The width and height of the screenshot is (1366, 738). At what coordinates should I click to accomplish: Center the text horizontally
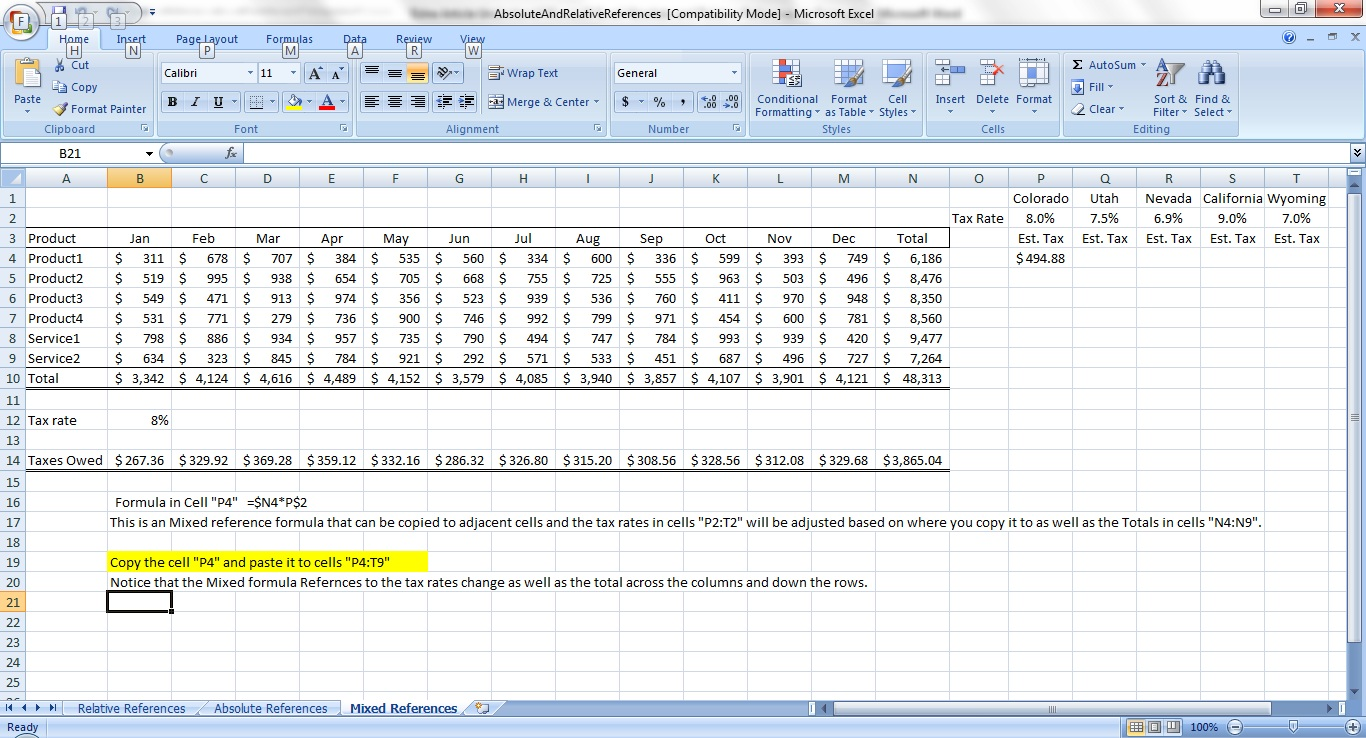(395, 102)
